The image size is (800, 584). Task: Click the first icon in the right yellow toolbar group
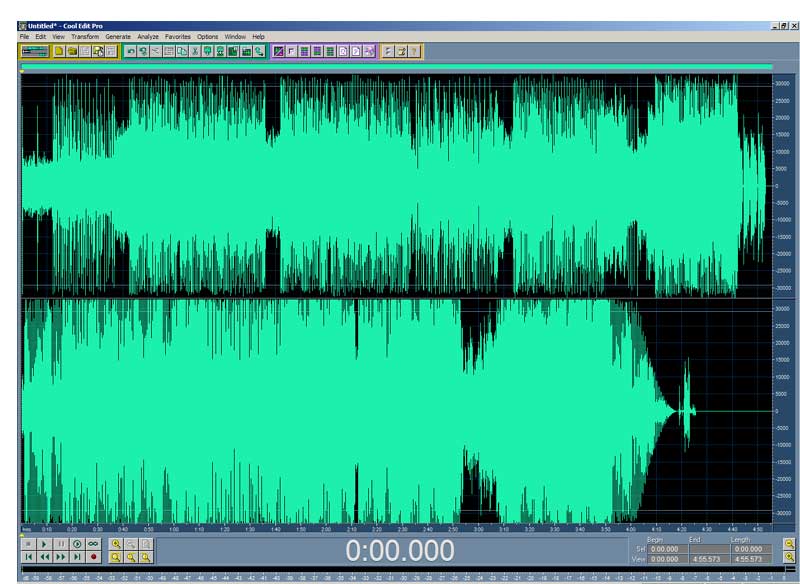[x=388, y=51]
